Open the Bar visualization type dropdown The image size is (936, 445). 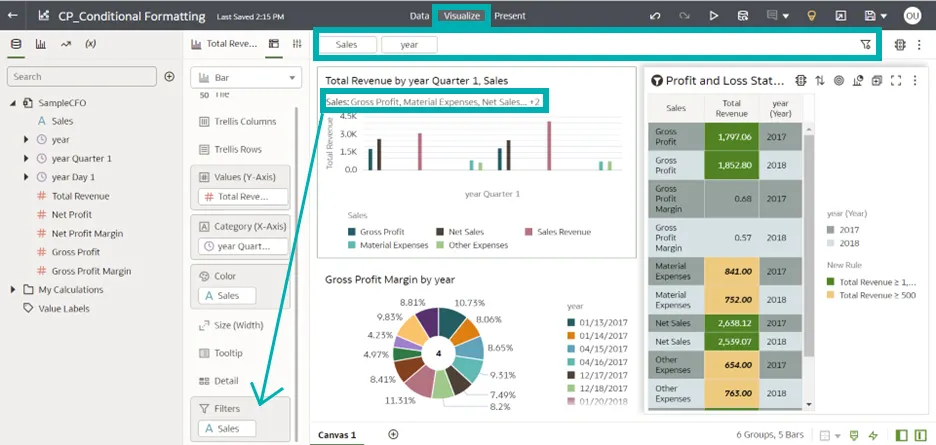(245, 77)
